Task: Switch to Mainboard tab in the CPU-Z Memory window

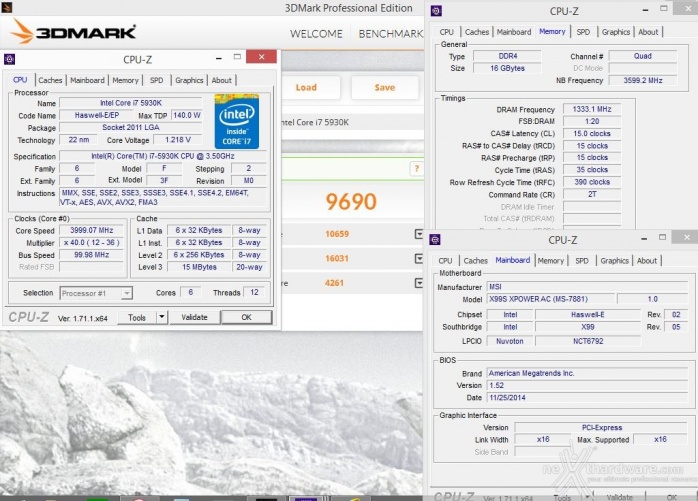Action: pyautogui.click(x=514, y=32)
